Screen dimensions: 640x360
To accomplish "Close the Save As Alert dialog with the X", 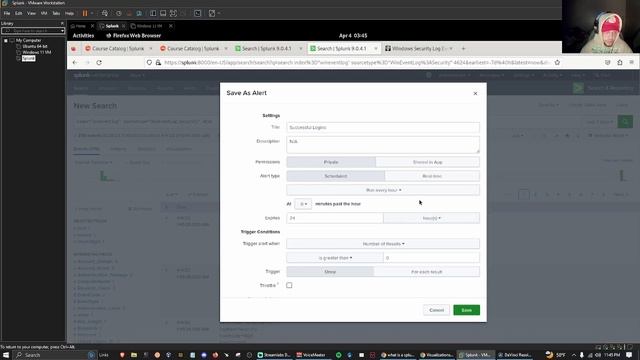I will click(x=475, y=93).
